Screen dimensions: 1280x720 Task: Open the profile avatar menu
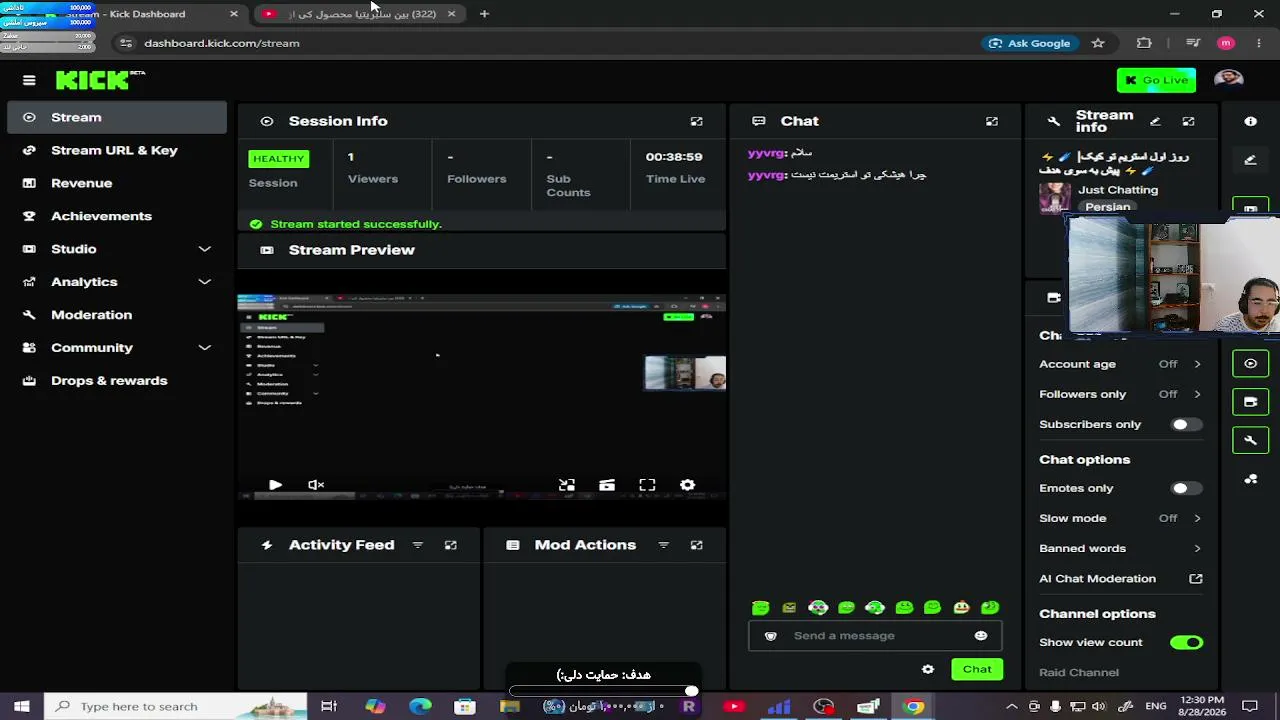click(x=1229, y=80)
